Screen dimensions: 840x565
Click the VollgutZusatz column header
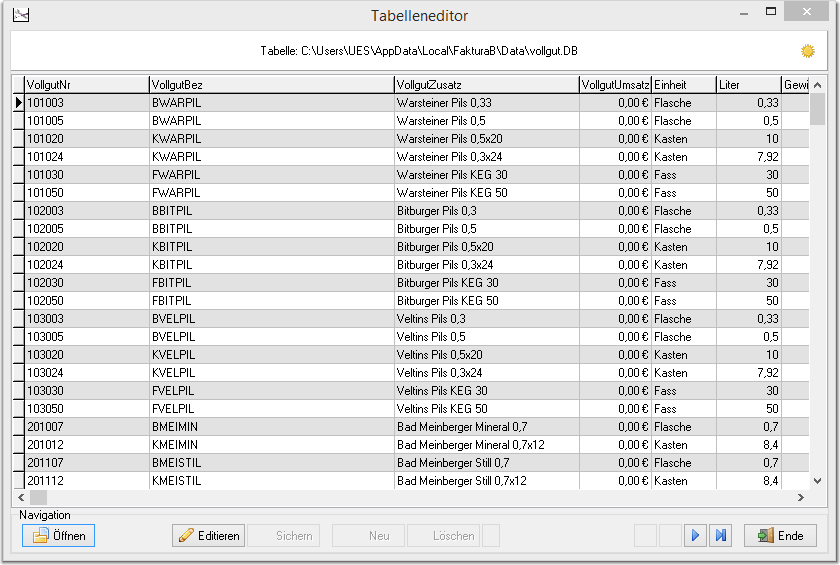point(487,85)
